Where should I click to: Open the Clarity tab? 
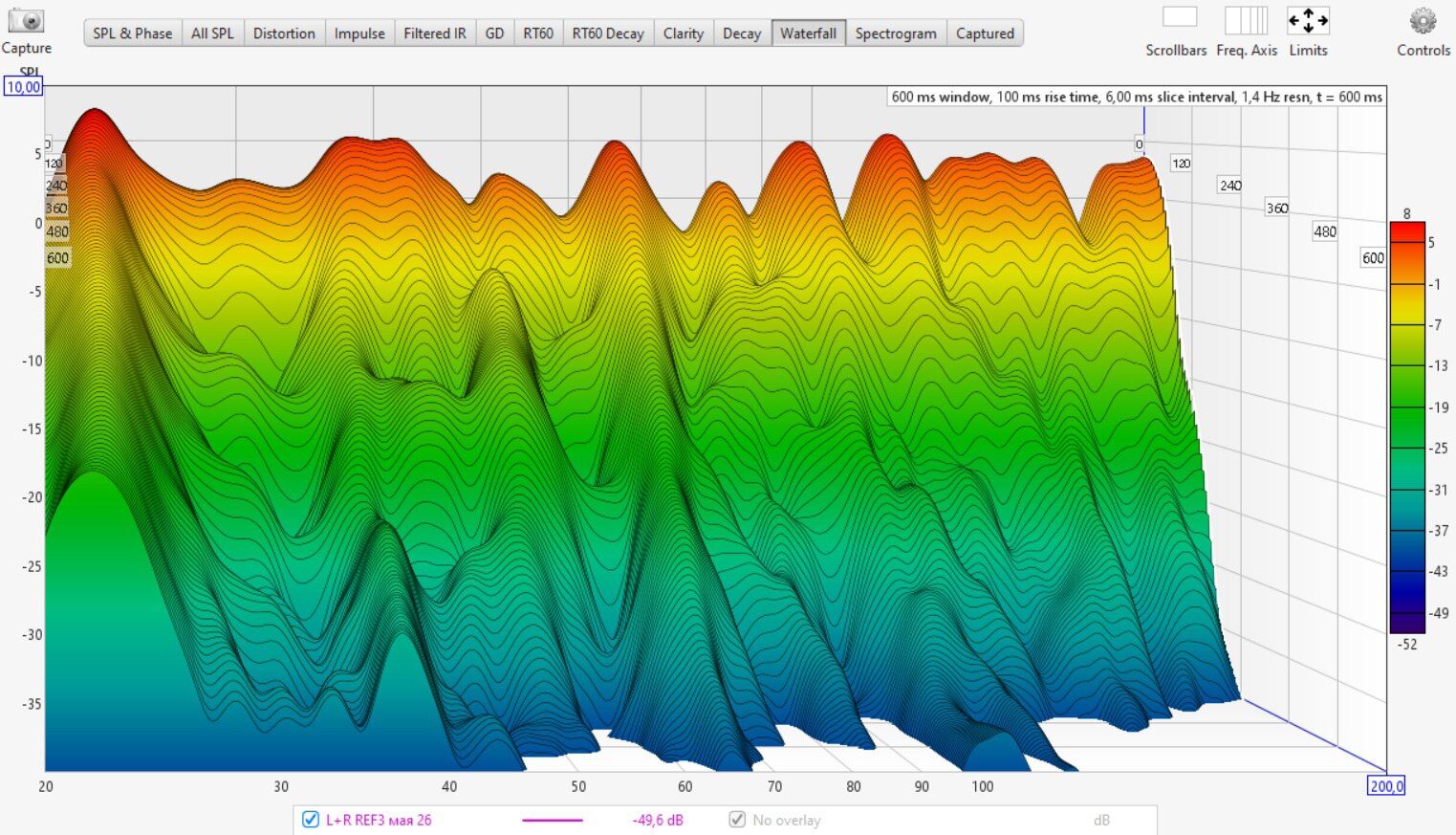684,33
